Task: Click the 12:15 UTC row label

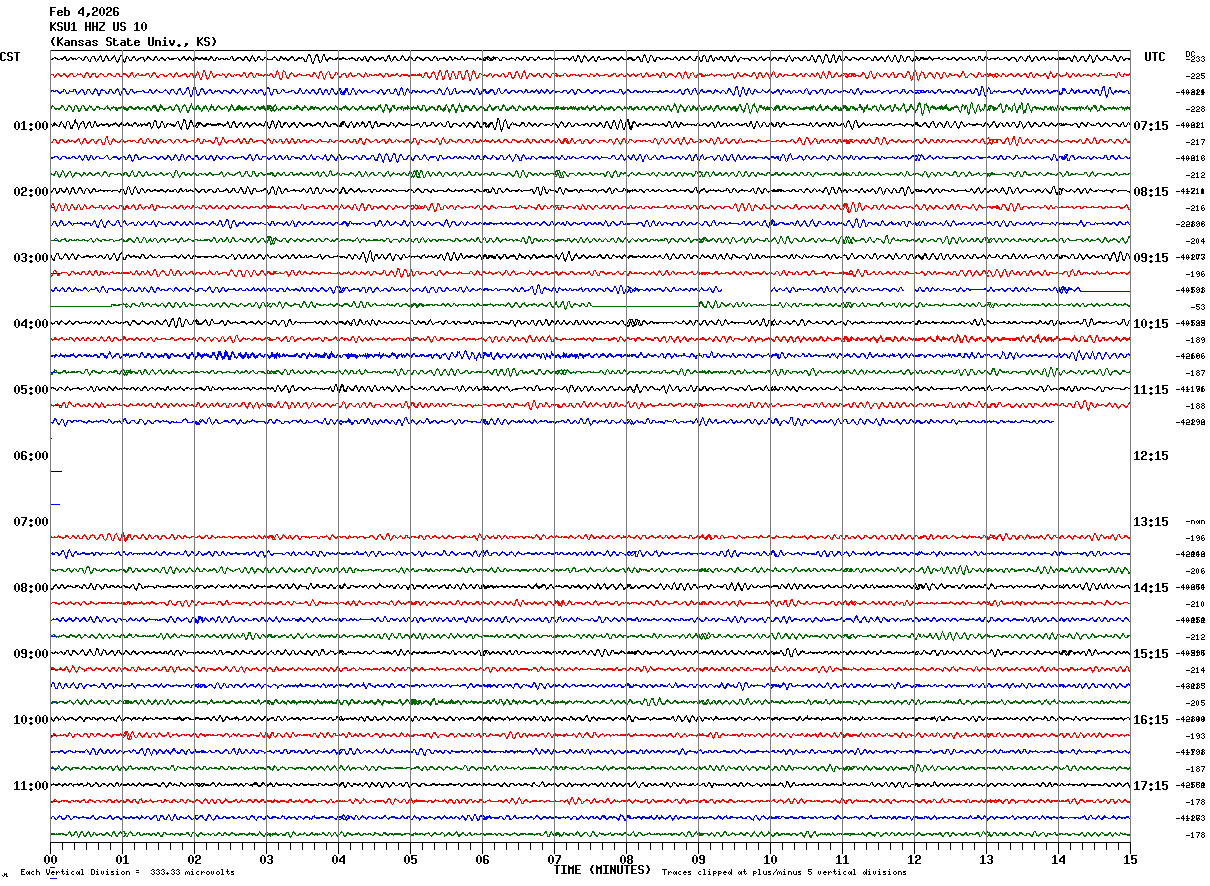Action: [x=1151, y=456]
